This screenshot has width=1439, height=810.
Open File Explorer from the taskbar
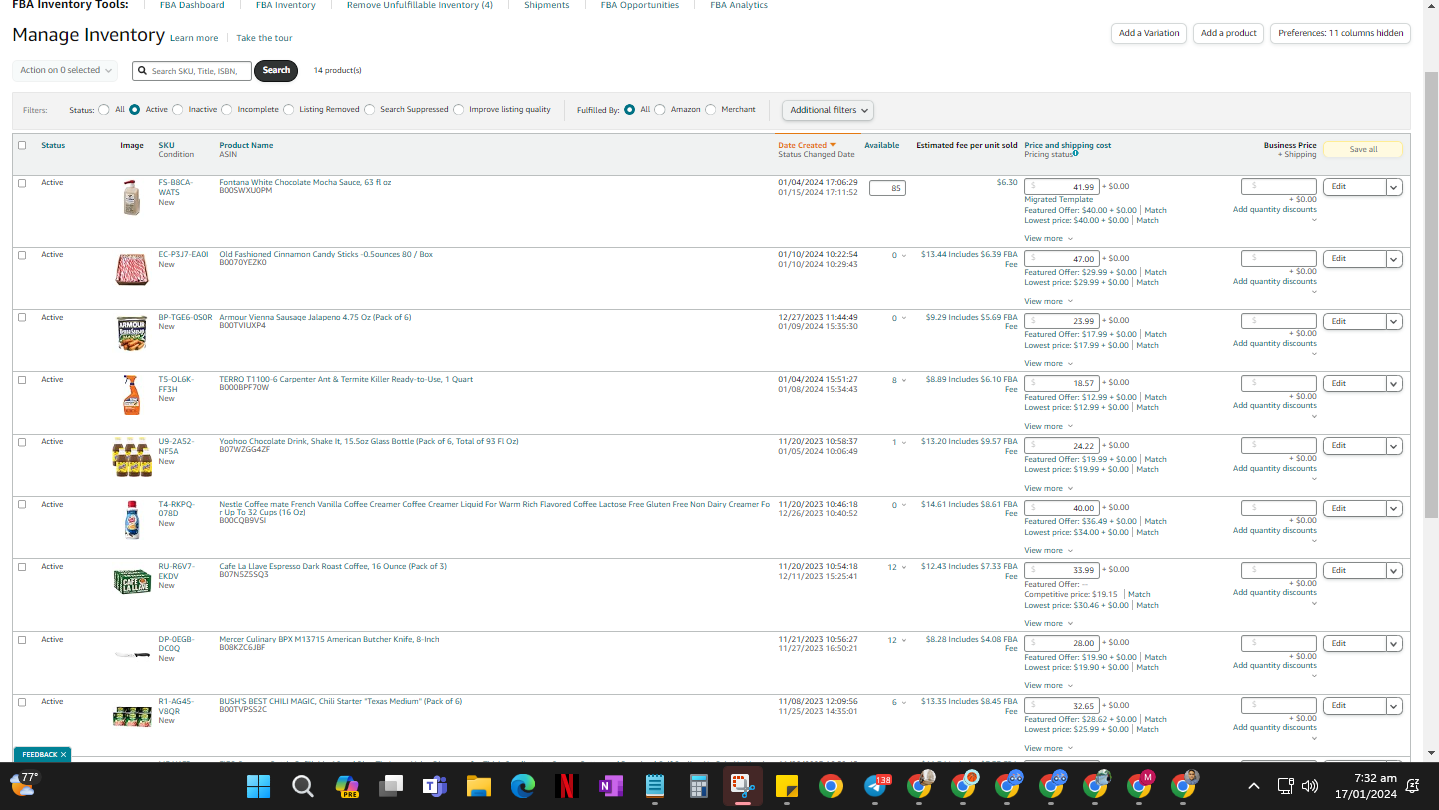point(479,786)
